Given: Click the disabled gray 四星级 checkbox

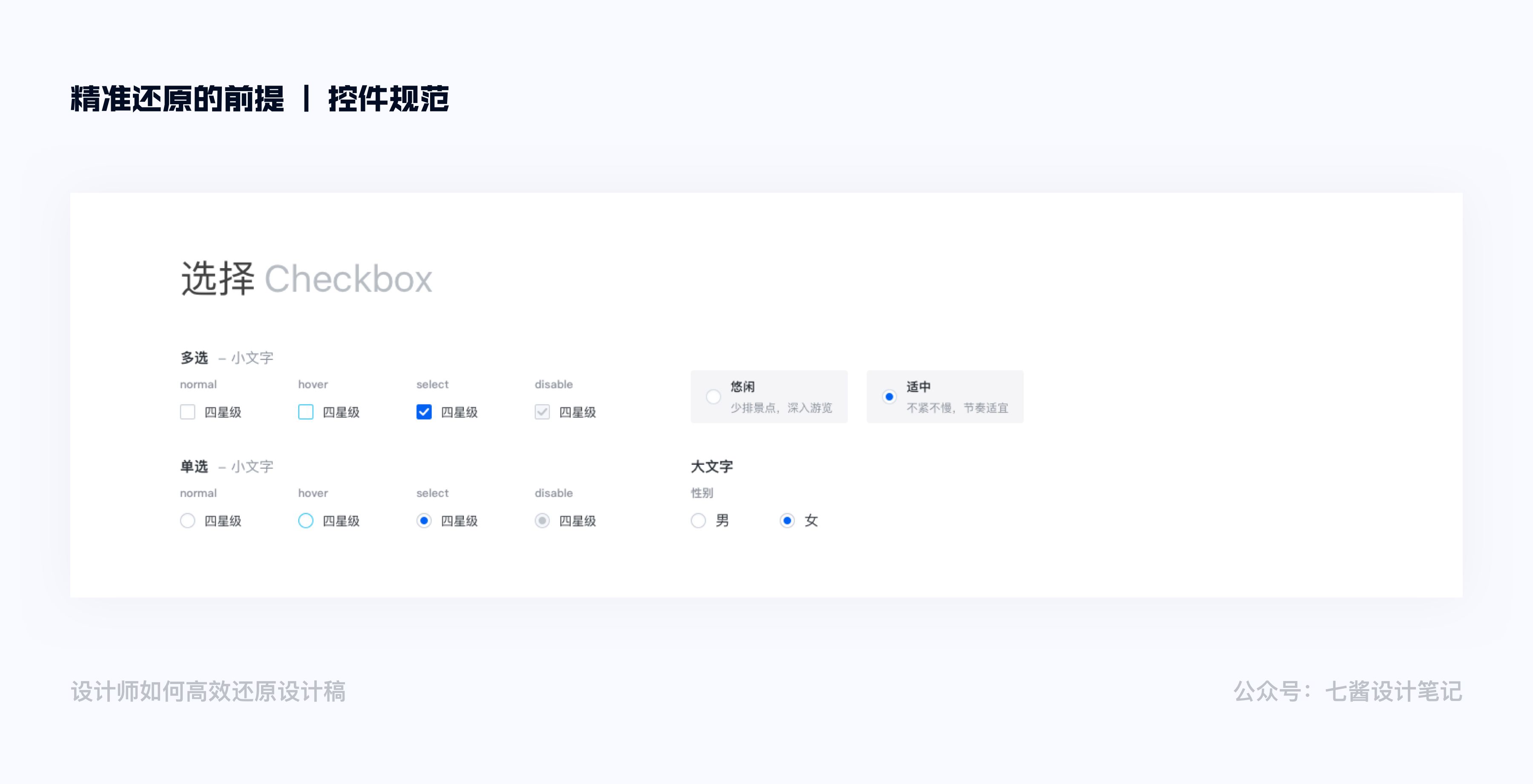Looking at the screenshot, I should (x=542, y=412).
